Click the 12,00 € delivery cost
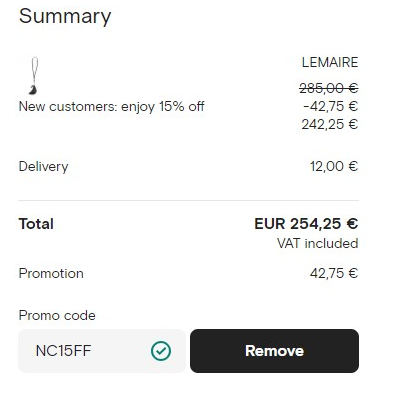 tap(334, 166)
